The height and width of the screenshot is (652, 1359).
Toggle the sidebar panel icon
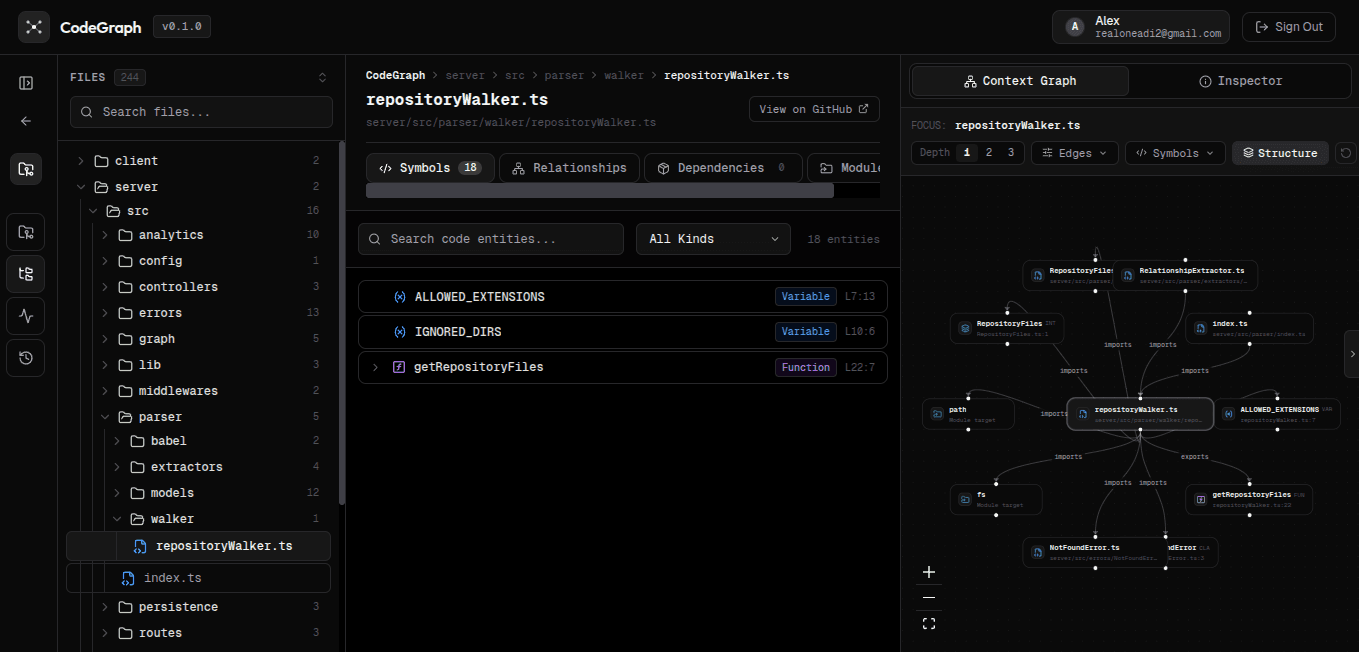(26, 83)
